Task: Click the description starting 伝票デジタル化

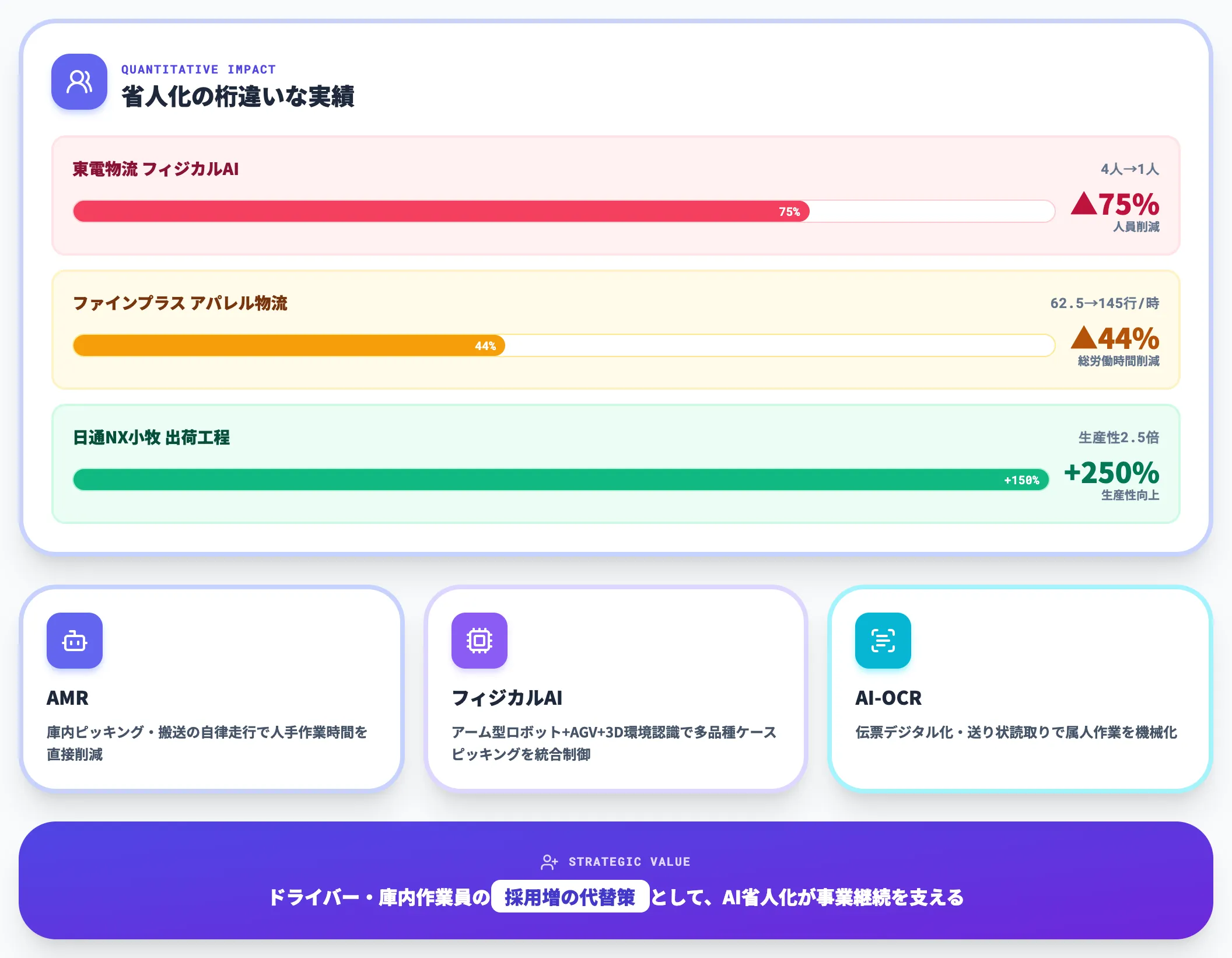Action: (x=1016, y=732)
